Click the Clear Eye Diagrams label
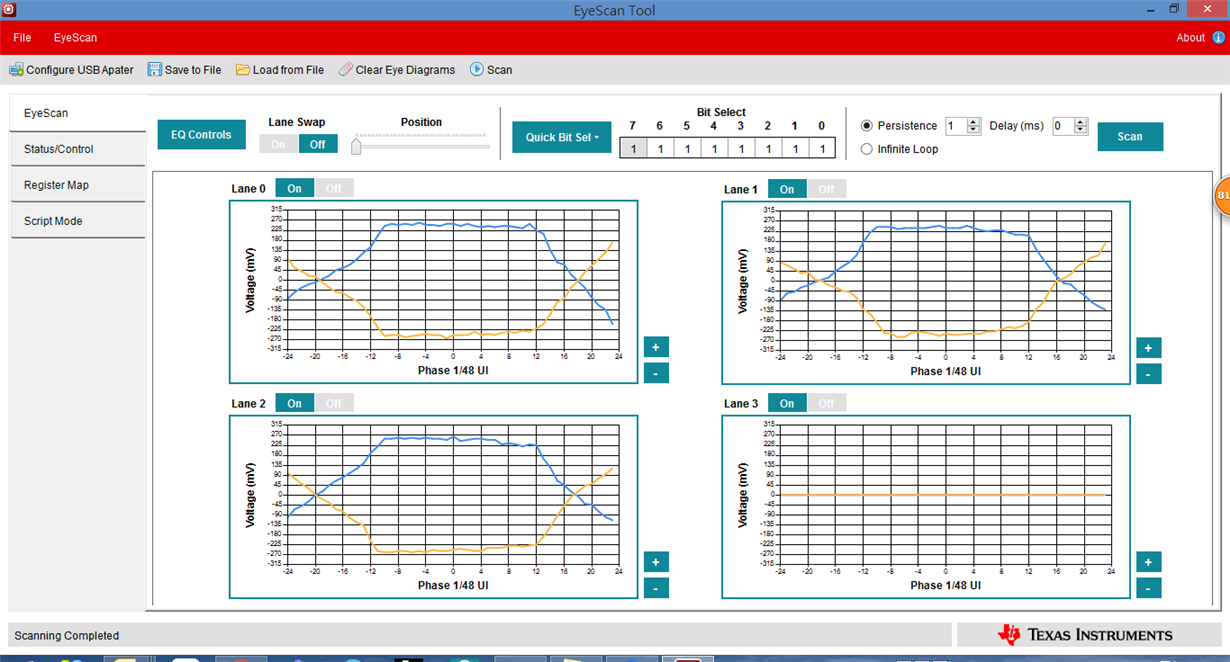 pyautogui.click(x=405, y=70)
